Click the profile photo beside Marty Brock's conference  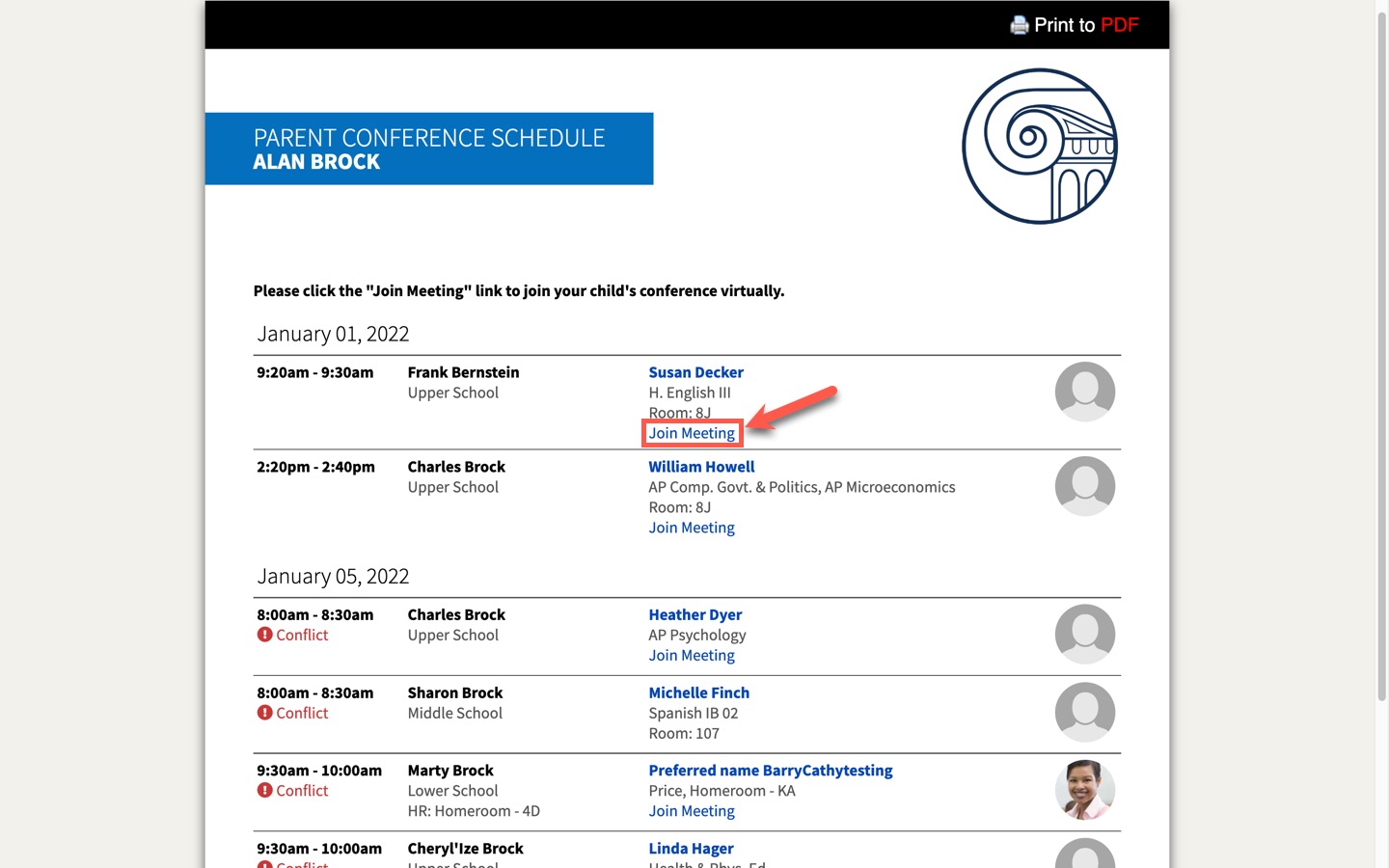coord(1085,790)
